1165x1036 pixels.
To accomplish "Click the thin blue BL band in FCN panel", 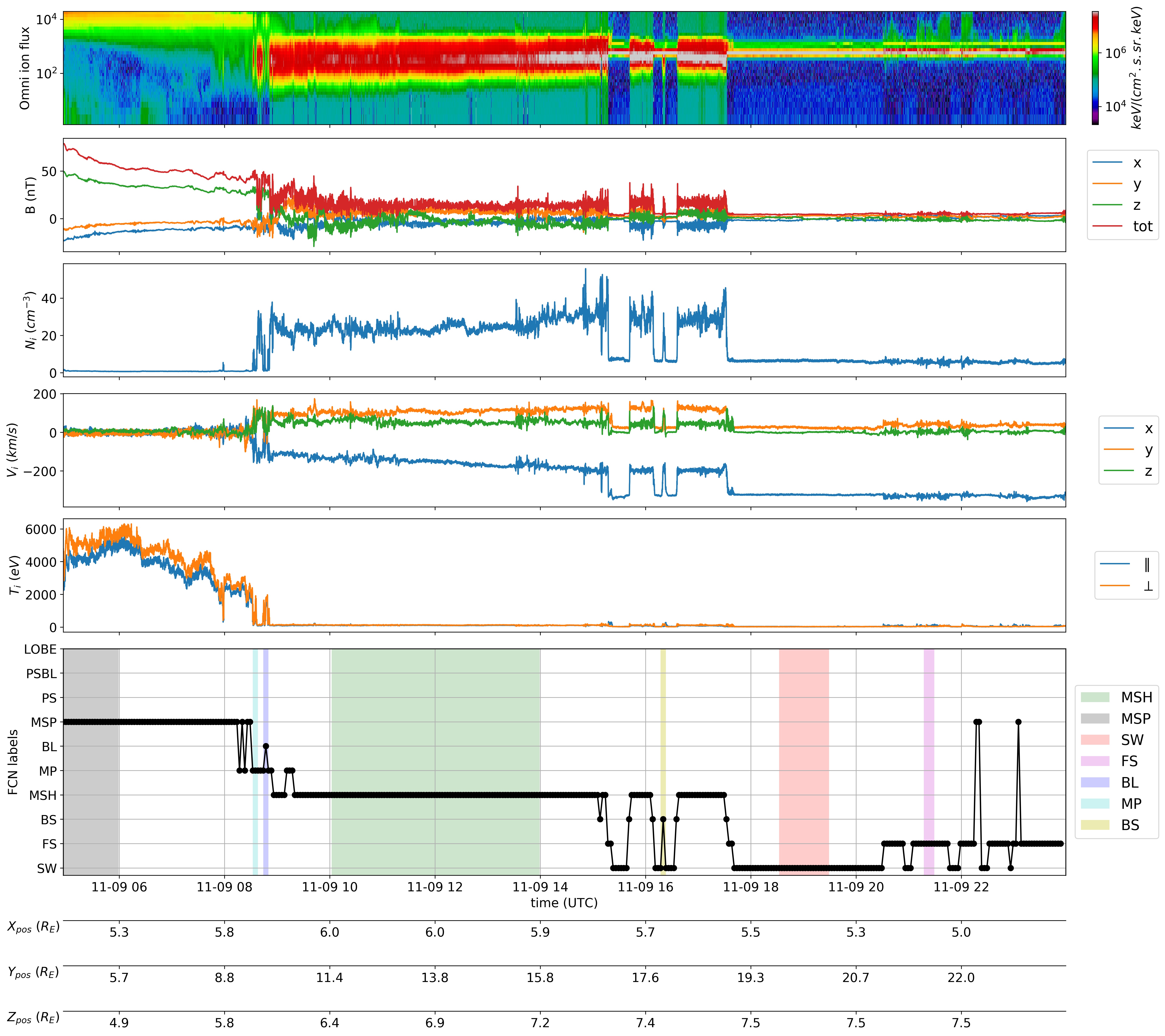I will click(x=266, y=762).
